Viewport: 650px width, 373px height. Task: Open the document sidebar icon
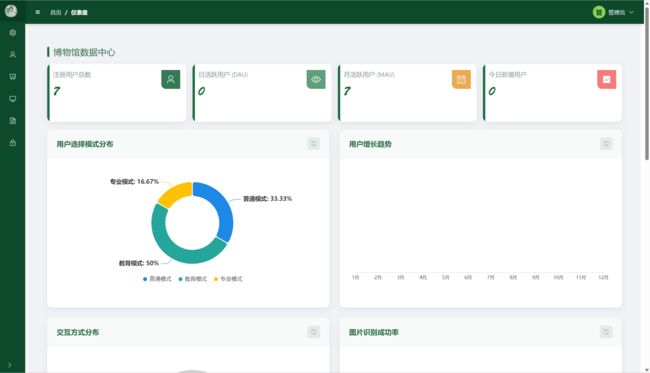[x=13, y=121]
